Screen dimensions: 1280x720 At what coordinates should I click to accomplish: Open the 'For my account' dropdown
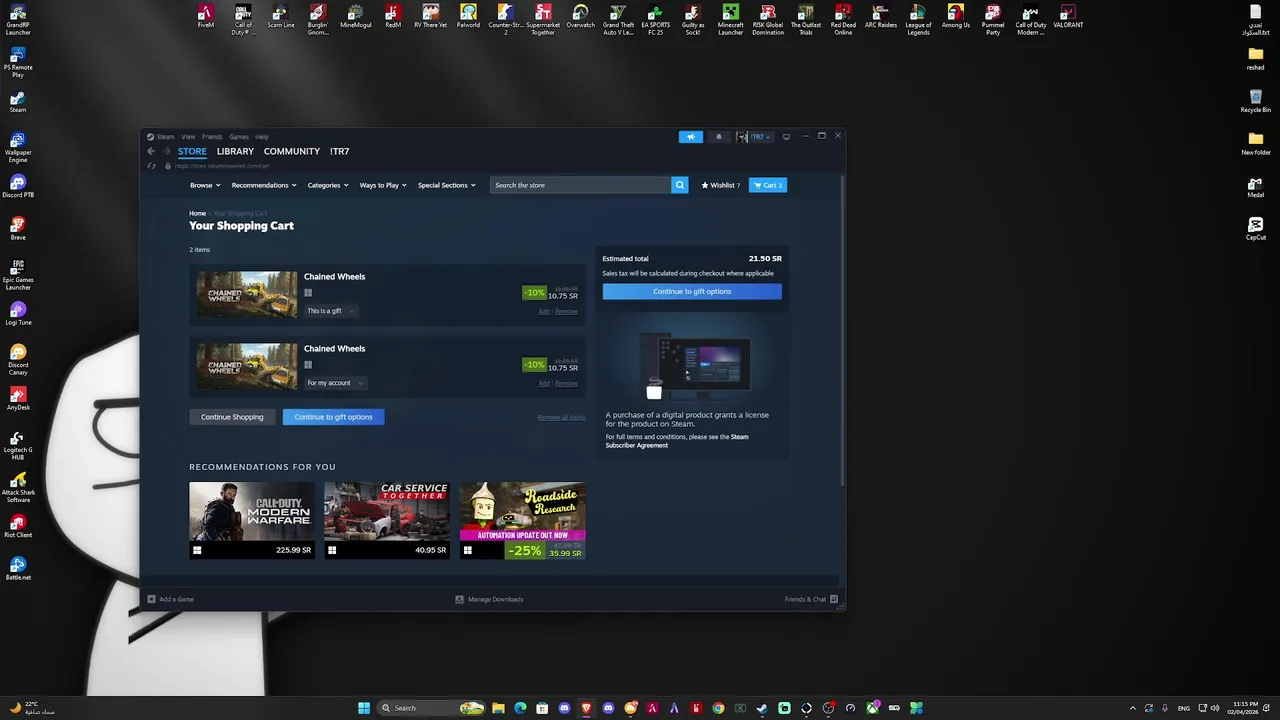pyautogui.click(x=335, y=383)
